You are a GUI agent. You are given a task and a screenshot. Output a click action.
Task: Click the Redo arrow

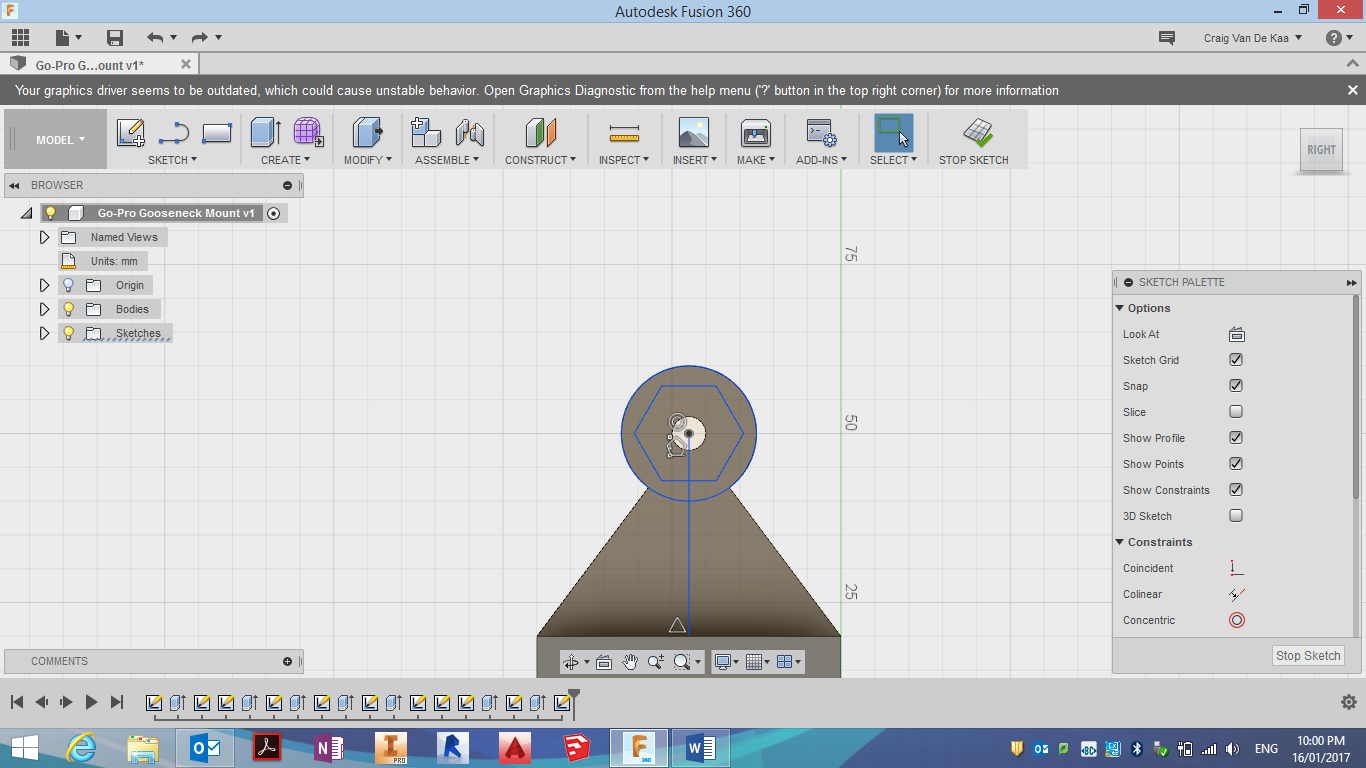200,38
